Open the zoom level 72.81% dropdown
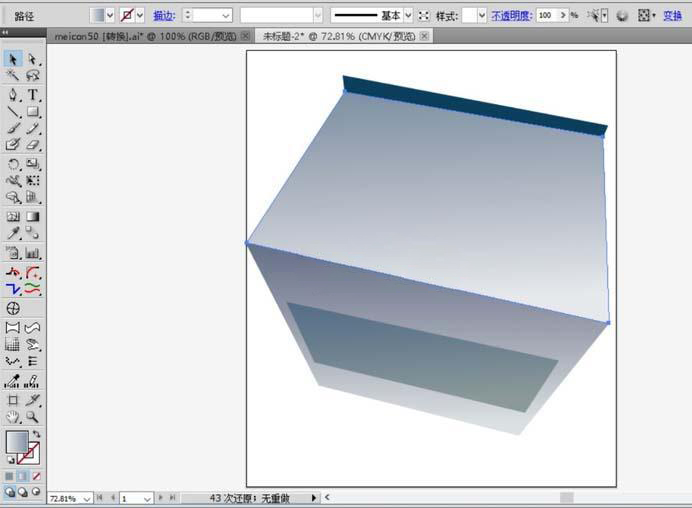 coord(87,498)
